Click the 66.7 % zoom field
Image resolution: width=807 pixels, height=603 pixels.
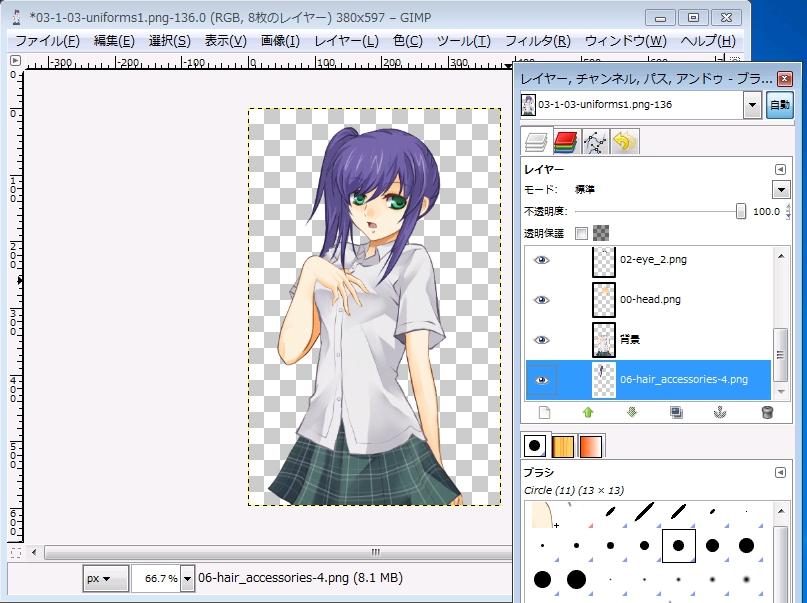(156, 579)
